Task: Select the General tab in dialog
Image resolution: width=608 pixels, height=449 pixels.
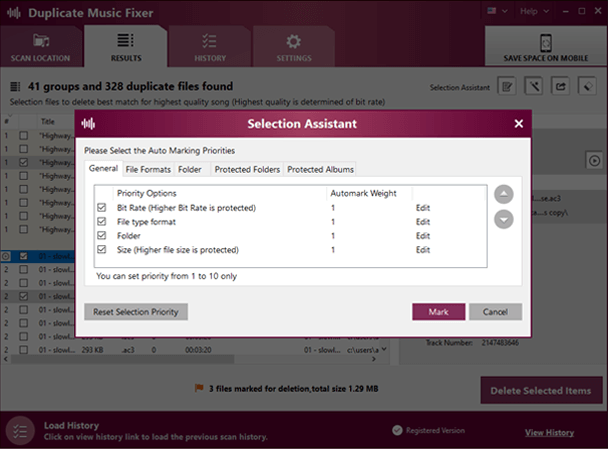Action: 103,168
